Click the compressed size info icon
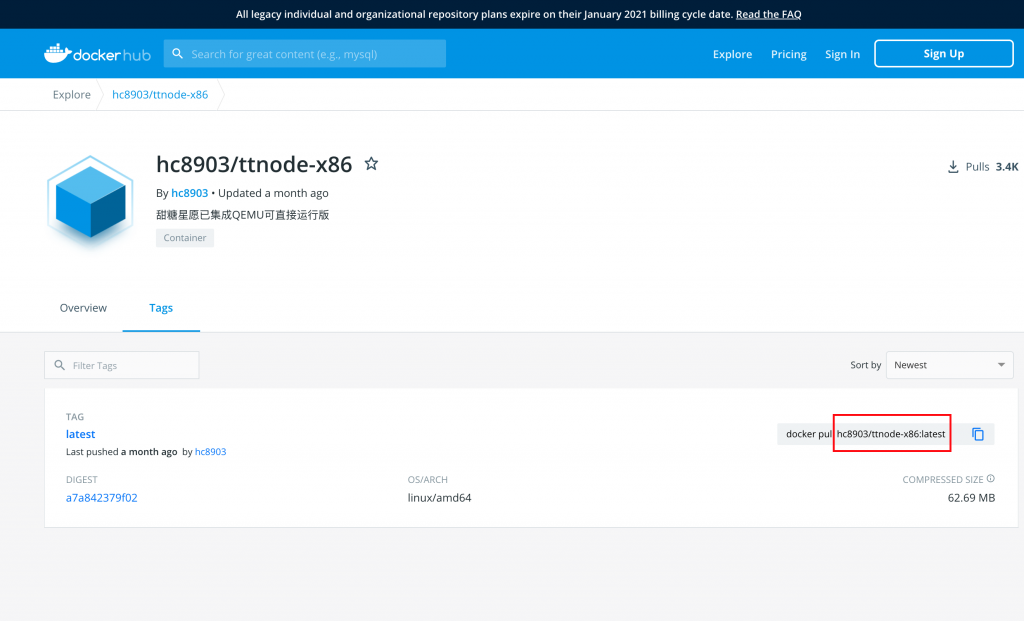 tap(991, 479)
